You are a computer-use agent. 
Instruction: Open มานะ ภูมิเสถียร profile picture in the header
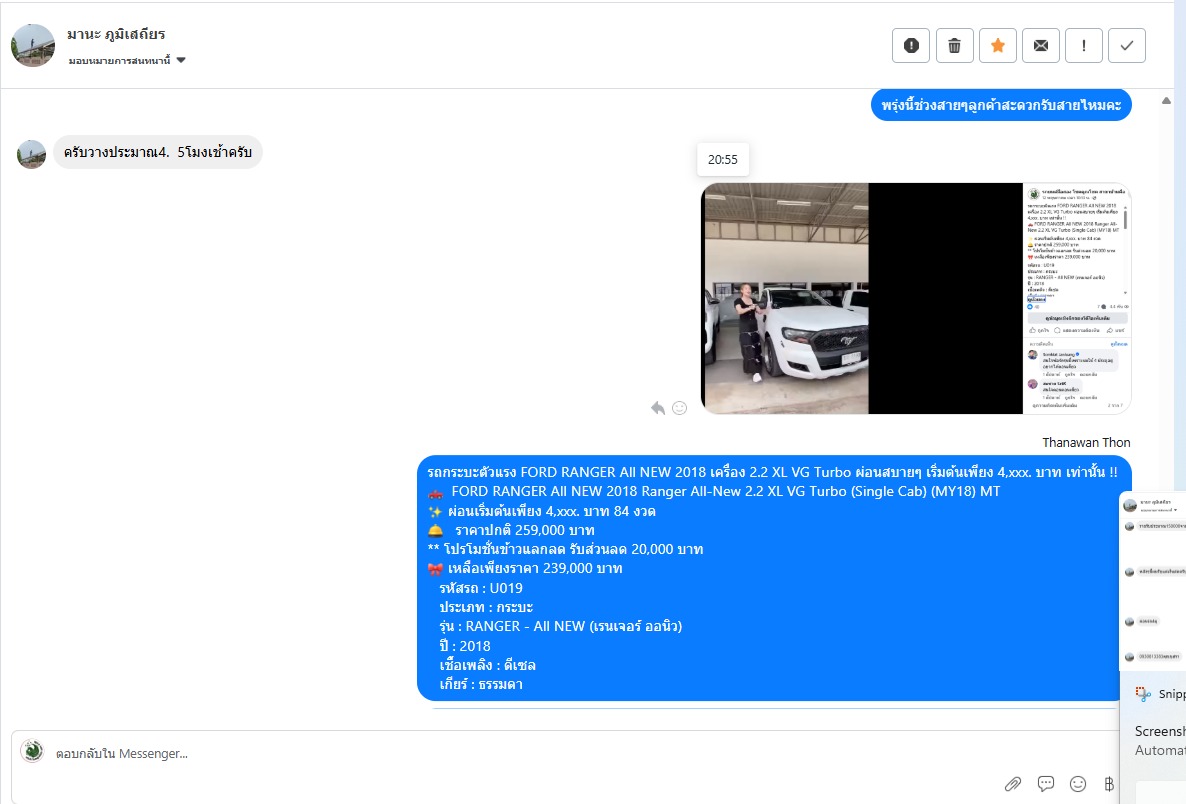(33, 45)
